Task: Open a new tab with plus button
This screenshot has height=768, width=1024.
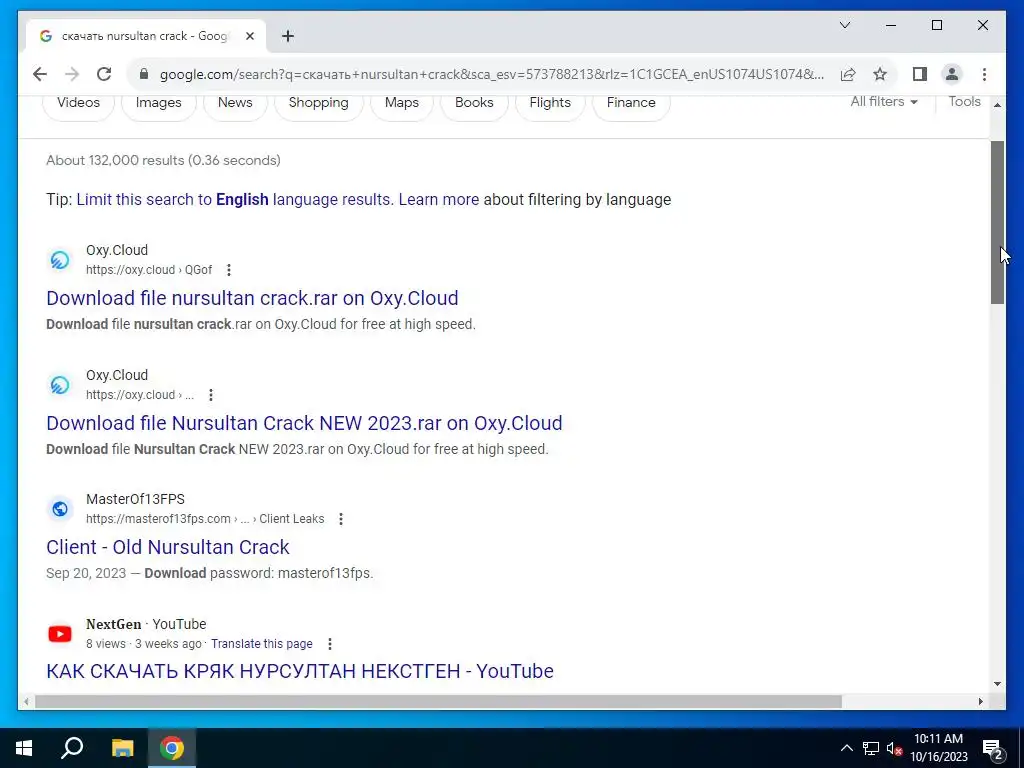Action: click(288, 36)
